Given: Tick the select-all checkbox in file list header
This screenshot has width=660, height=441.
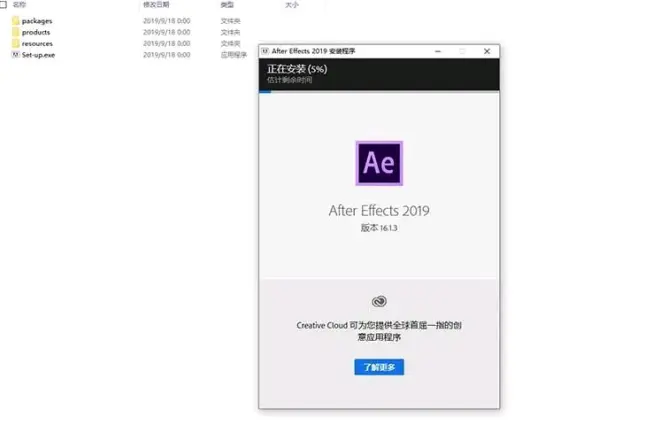Looking at the screenshot, I should [x=3, y=5].
